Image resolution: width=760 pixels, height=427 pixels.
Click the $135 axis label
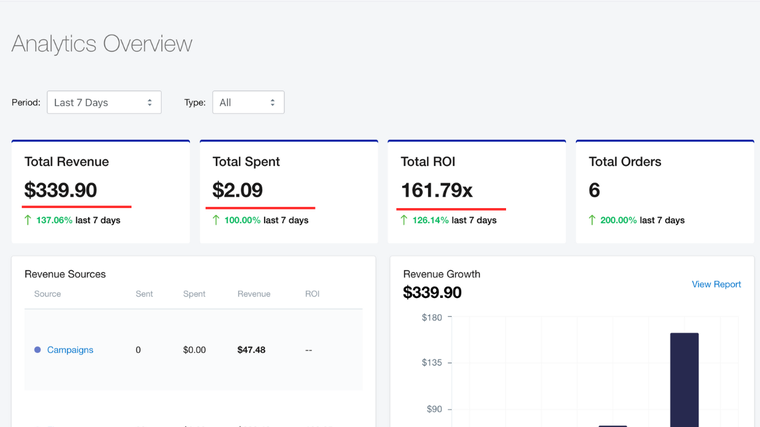(x=432, y=363)
